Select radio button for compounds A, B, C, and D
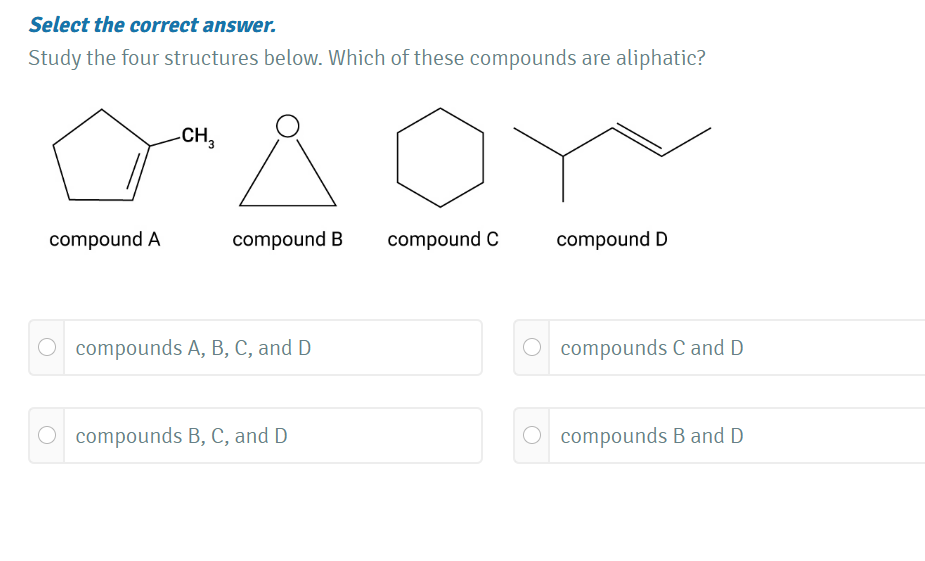 (x=47, y=347)
